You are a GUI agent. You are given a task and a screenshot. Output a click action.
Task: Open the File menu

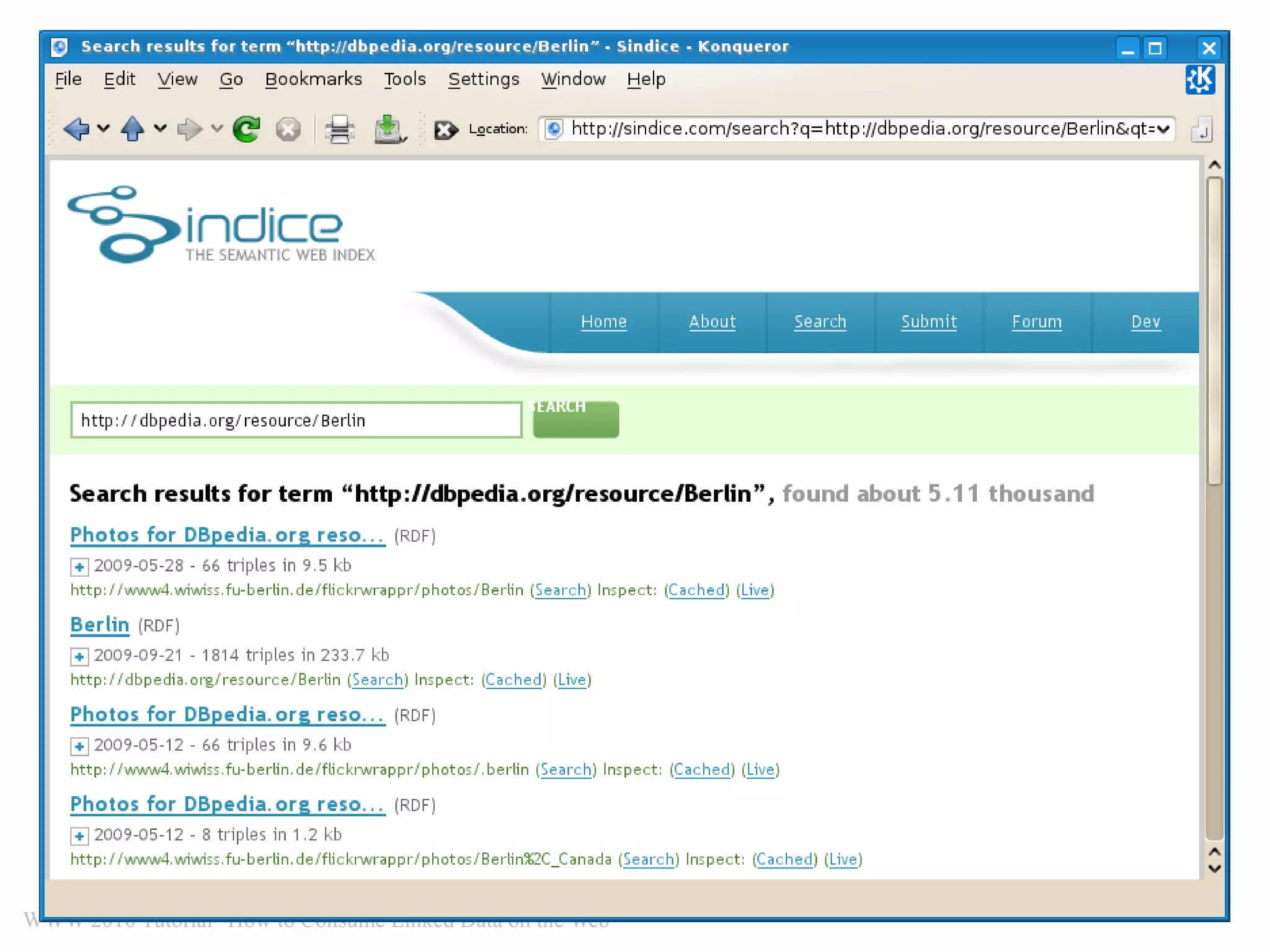click(x=68, y=79)
